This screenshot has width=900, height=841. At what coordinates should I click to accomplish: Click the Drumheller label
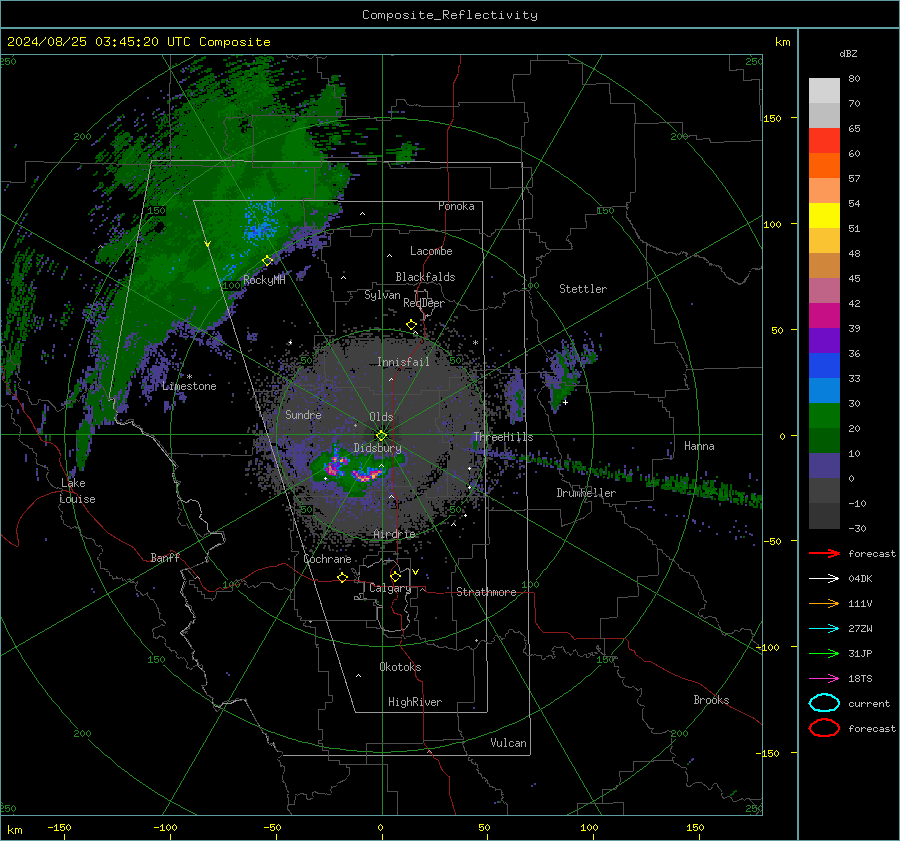coord(586,493)
